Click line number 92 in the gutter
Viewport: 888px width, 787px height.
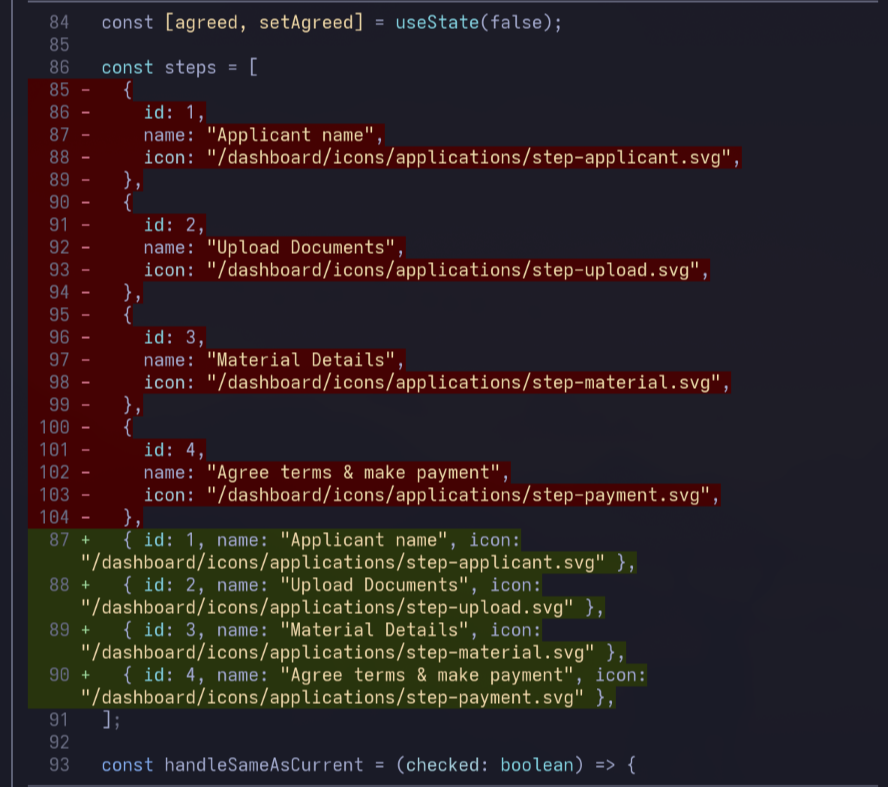pos(59,743)
